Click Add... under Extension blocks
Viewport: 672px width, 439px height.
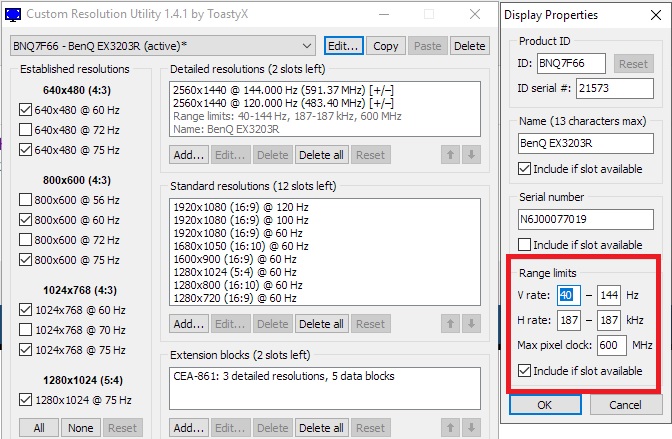189,428
